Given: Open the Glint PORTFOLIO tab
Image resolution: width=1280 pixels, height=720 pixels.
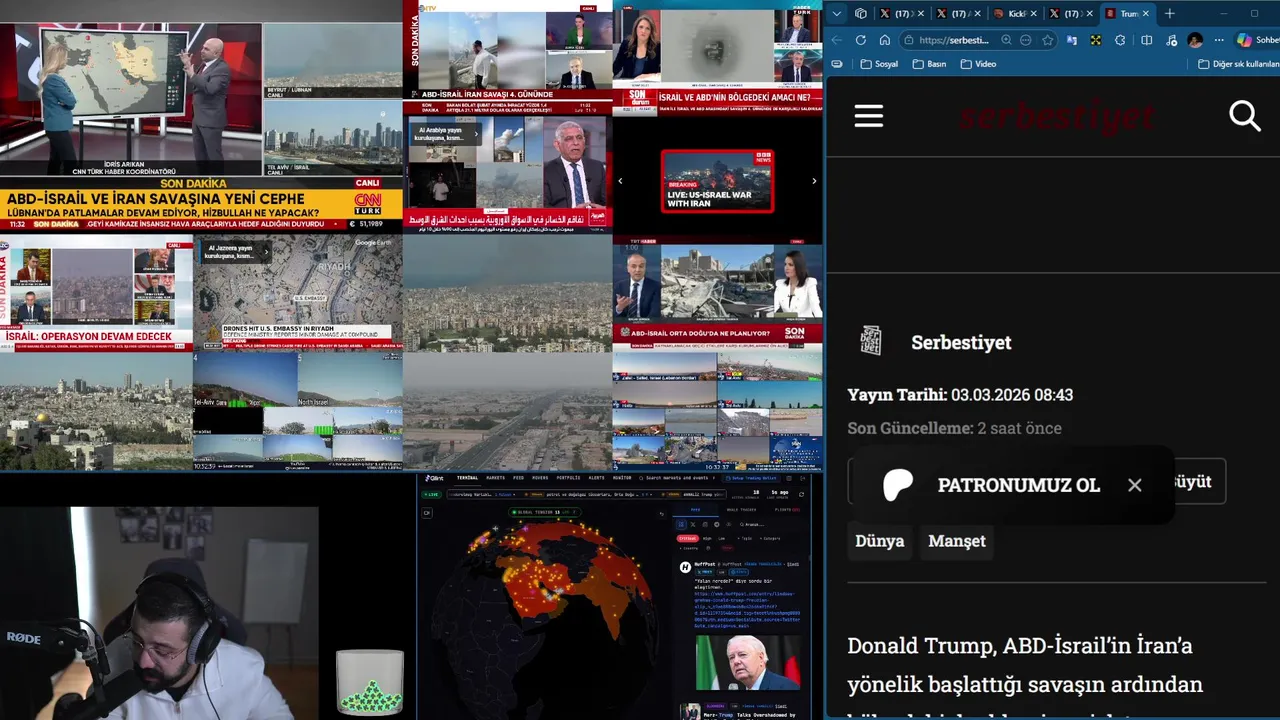Looking at the screenshot, I should coord(568,478).
